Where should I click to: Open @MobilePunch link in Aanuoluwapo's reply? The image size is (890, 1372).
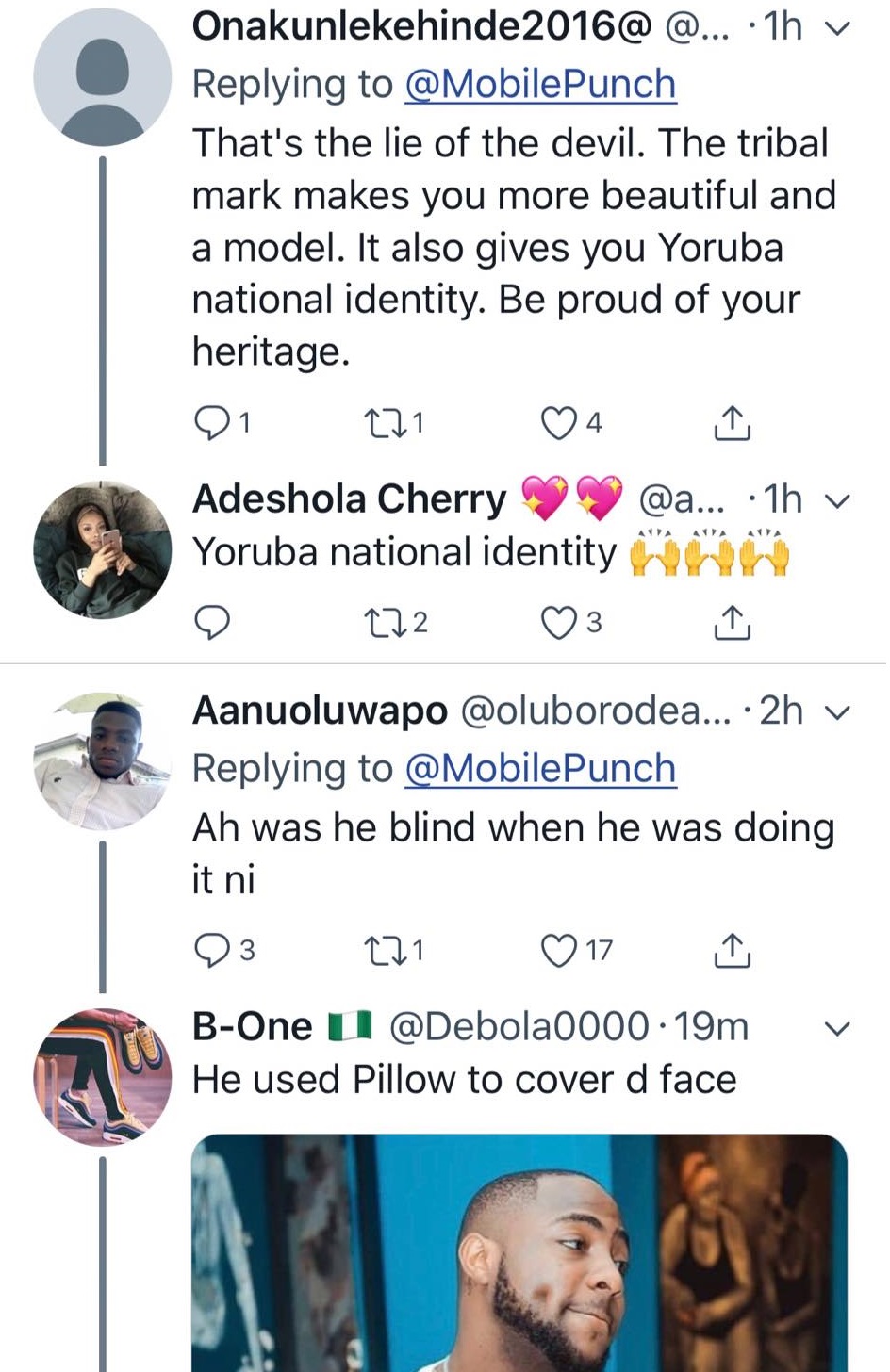coord(540,769)
